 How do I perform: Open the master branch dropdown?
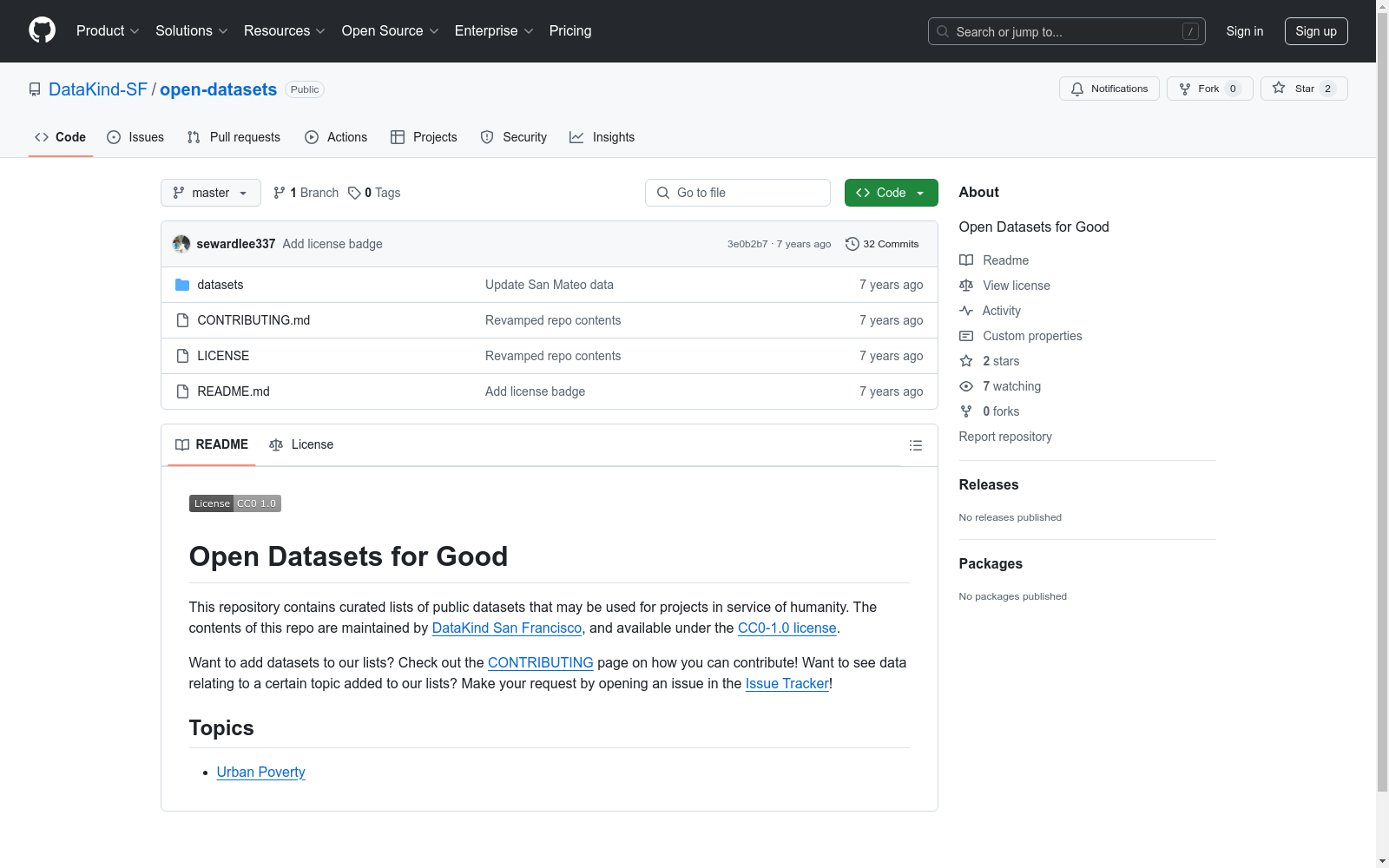211,193
